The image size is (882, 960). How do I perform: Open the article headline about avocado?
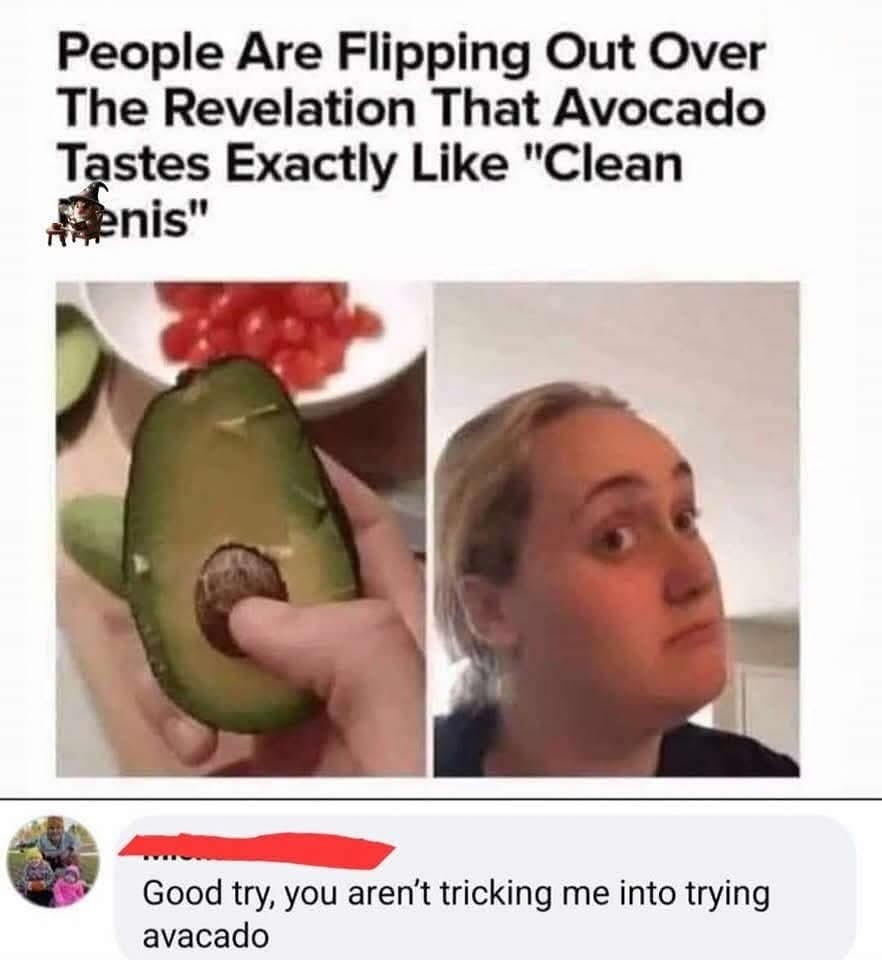pos(411,137)
